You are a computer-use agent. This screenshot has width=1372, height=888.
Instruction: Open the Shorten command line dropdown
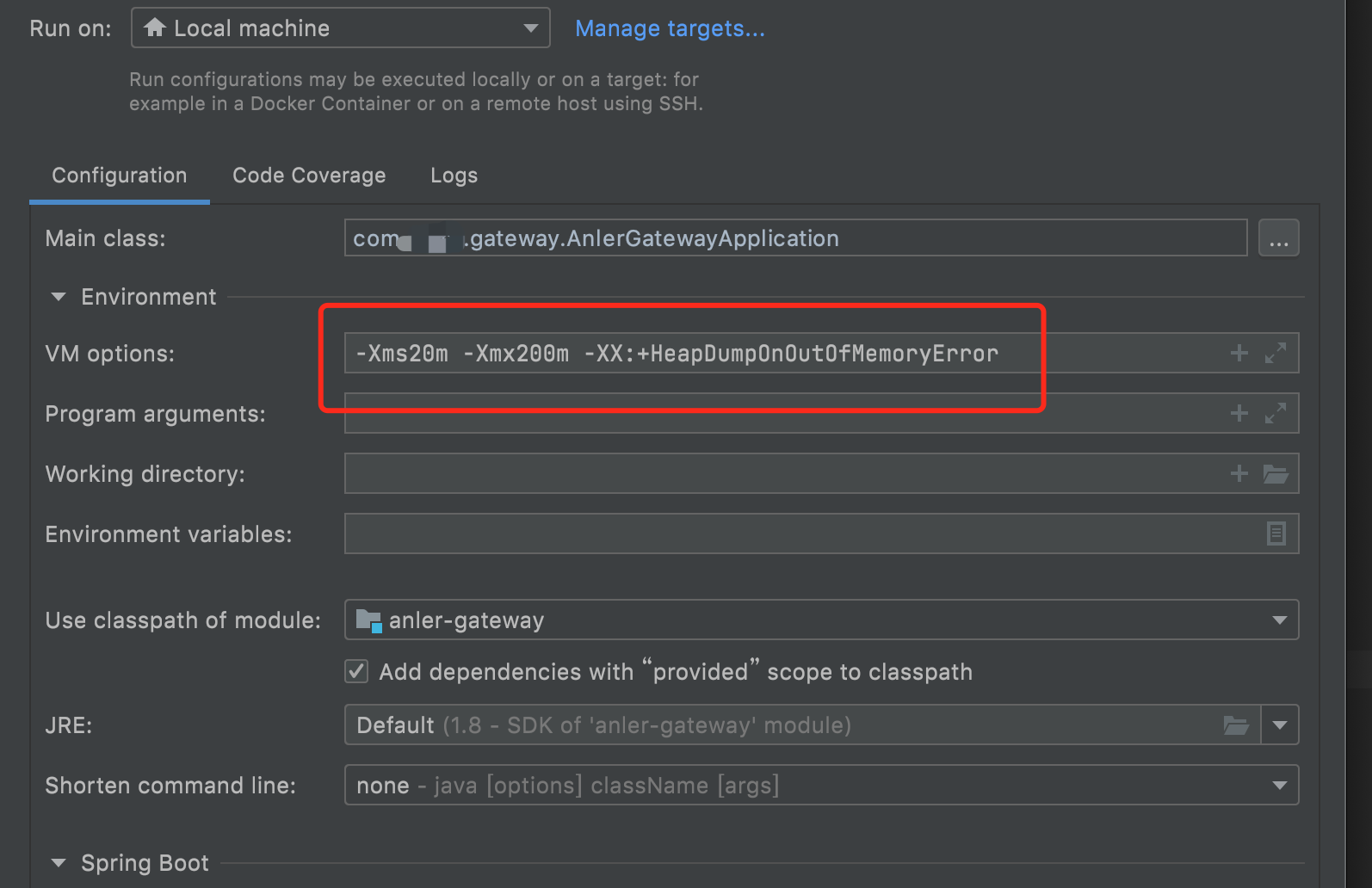[x=821, y=785]
